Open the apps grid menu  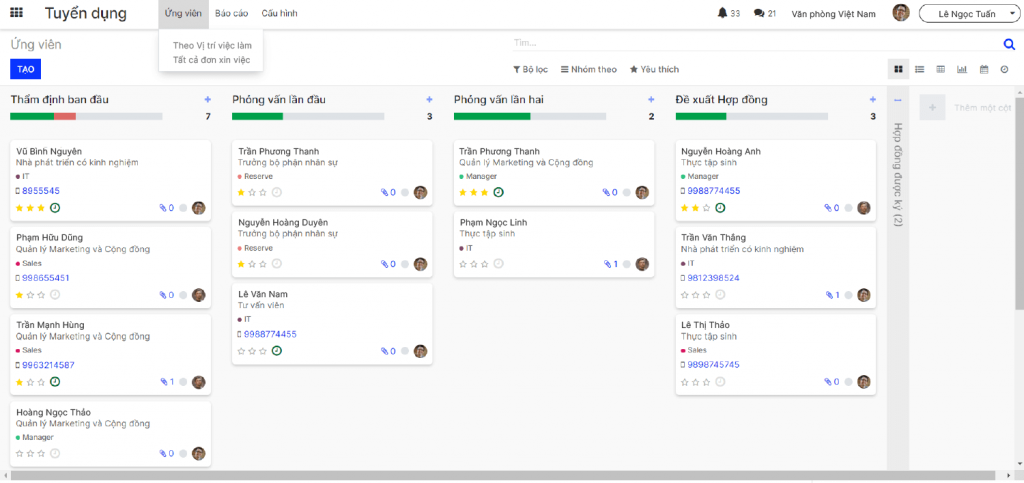pos(17,13)
